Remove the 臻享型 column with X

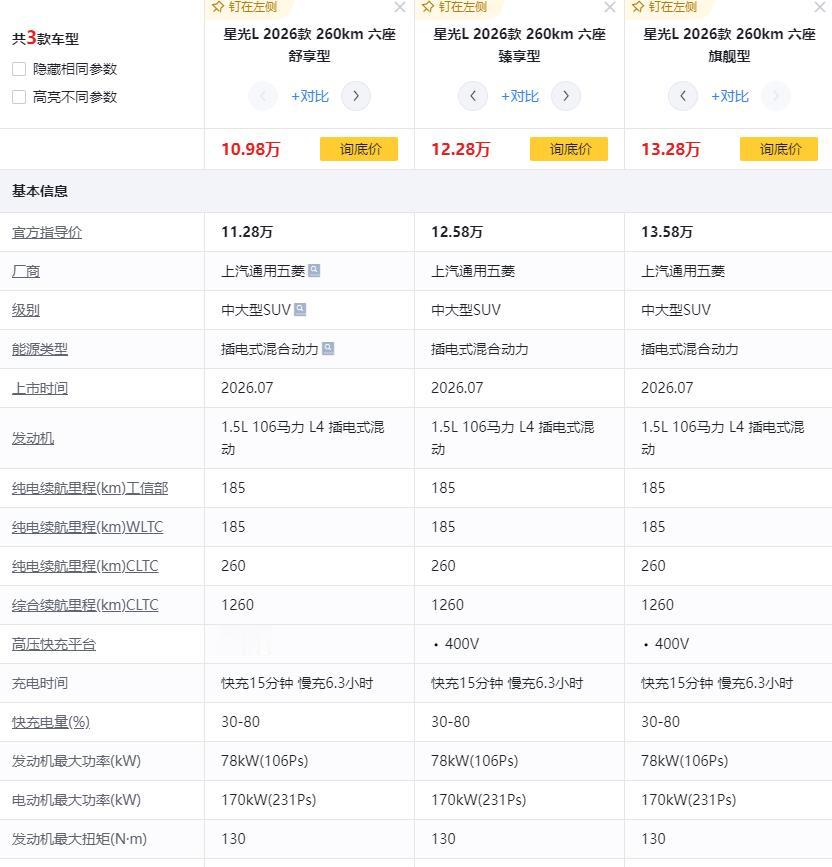(610, 7)
